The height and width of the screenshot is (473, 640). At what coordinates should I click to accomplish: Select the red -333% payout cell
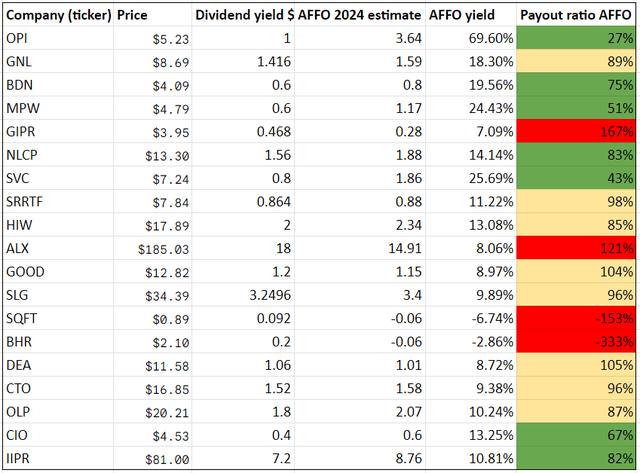[x=576, y=342]
